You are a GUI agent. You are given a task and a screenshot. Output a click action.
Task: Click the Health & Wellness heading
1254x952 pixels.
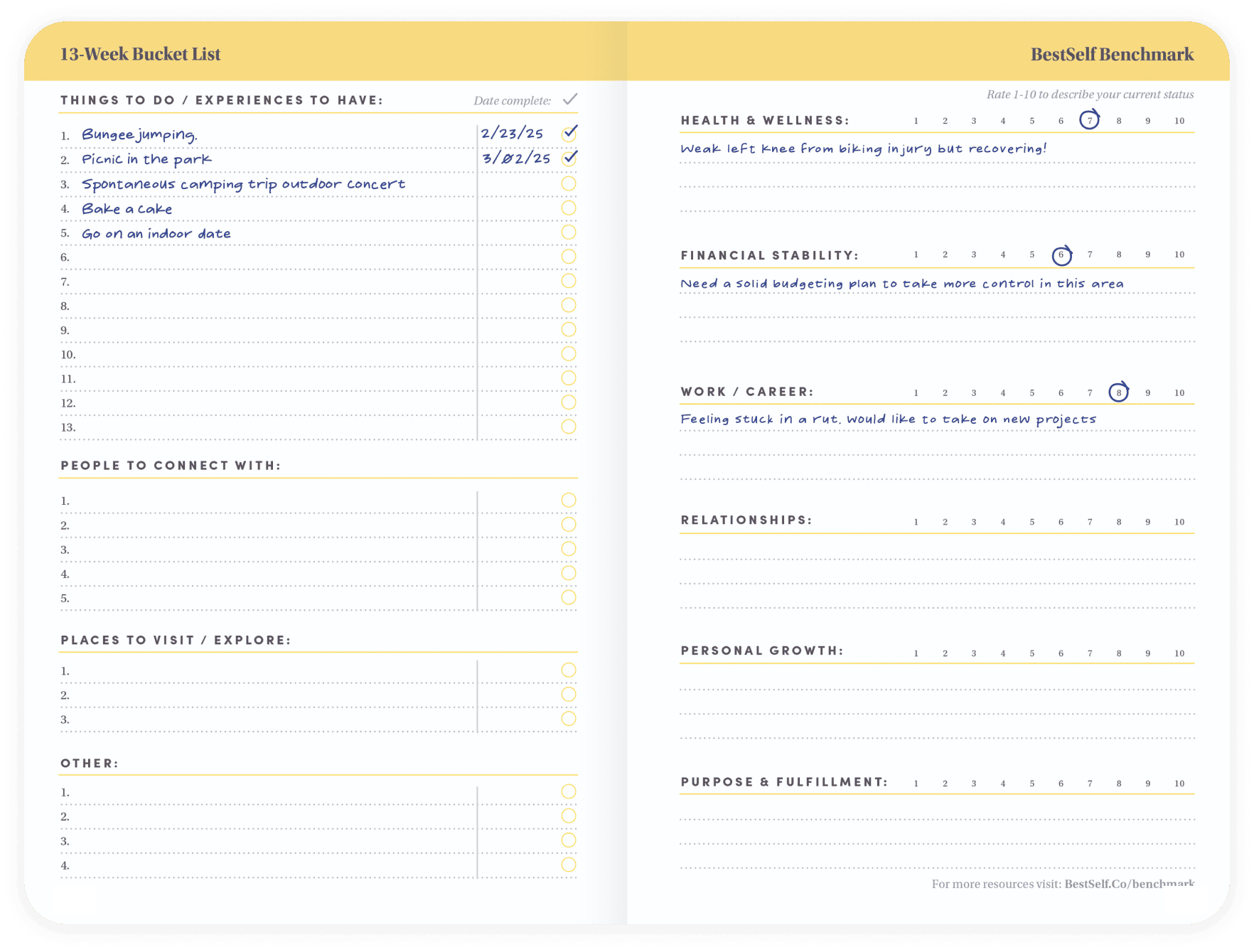coord(765,120)
